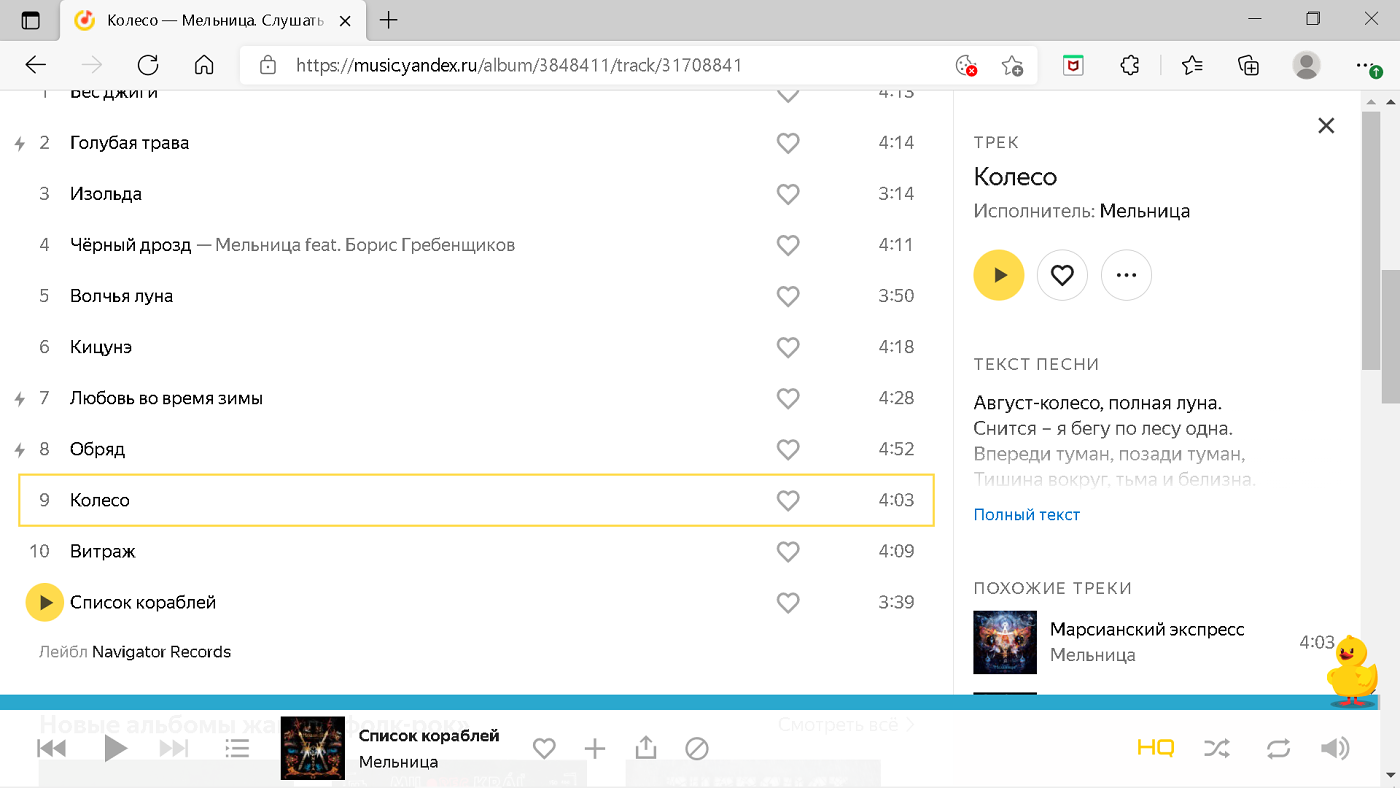Start playback in the player bar

(116, 748)
